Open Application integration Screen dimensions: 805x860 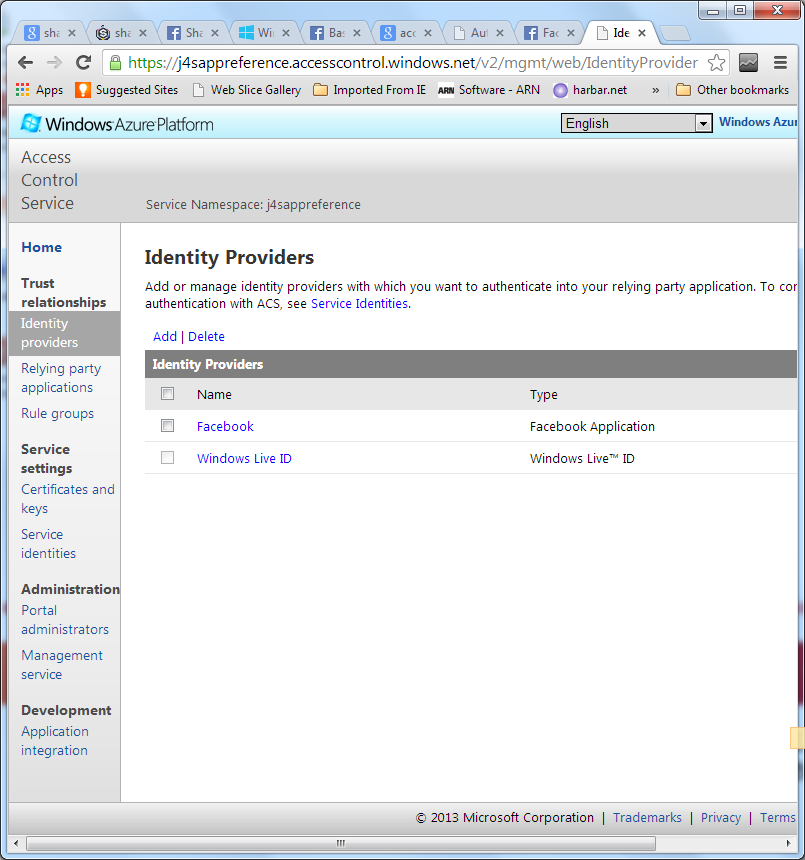pos(54,741)
